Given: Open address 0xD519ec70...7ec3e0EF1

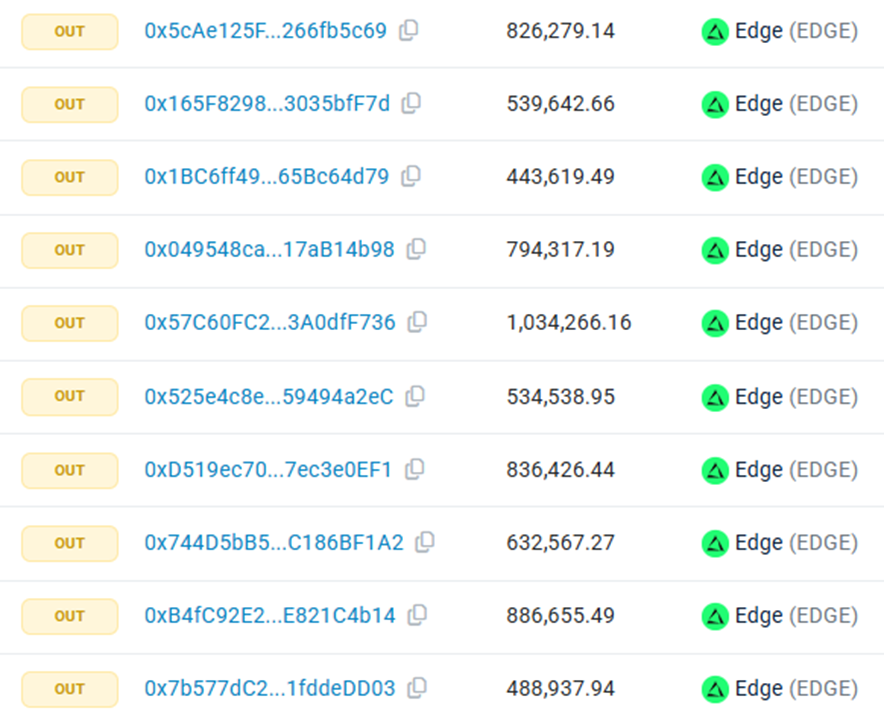Looking at the screenshot, I should 268,470.
